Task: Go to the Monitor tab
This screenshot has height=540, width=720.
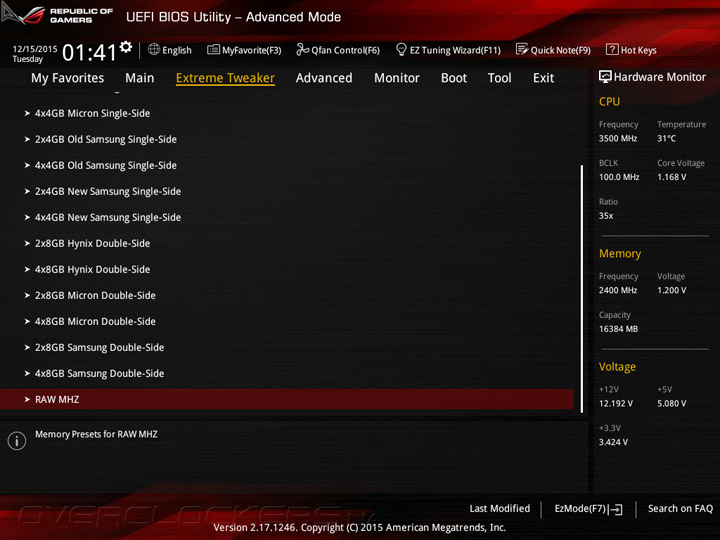Action: click(397, 78)
